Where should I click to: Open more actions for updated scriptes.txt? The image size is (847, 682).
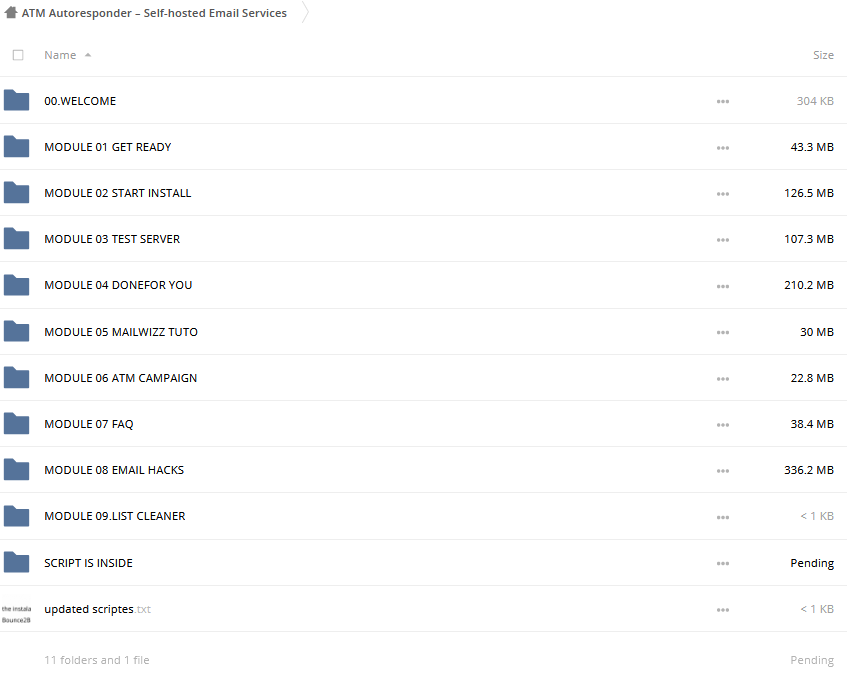point(722,610)
